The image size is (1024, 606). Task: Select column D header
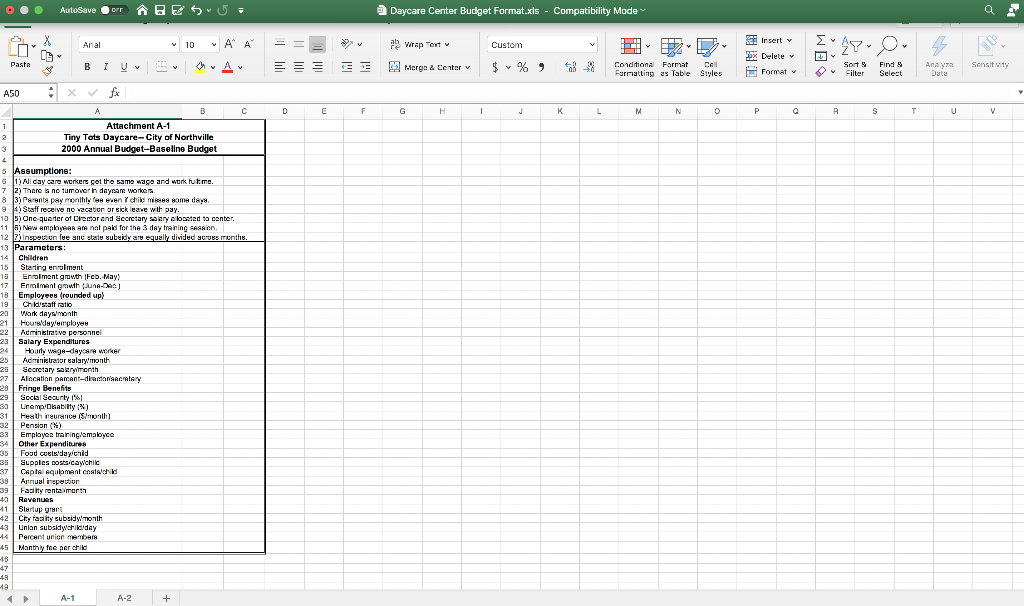[285, 111]
